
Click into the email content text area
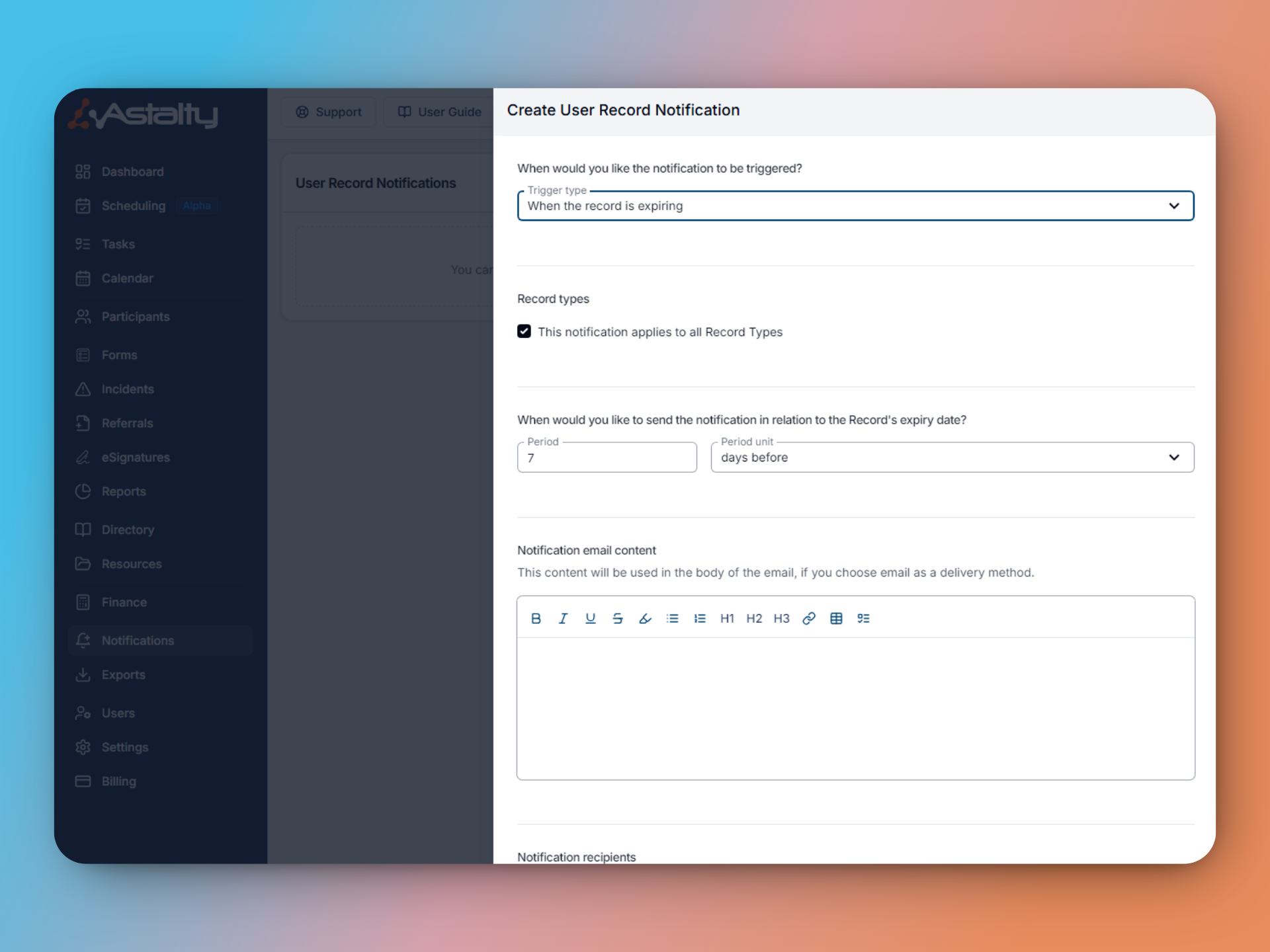[x=855, y=707]
